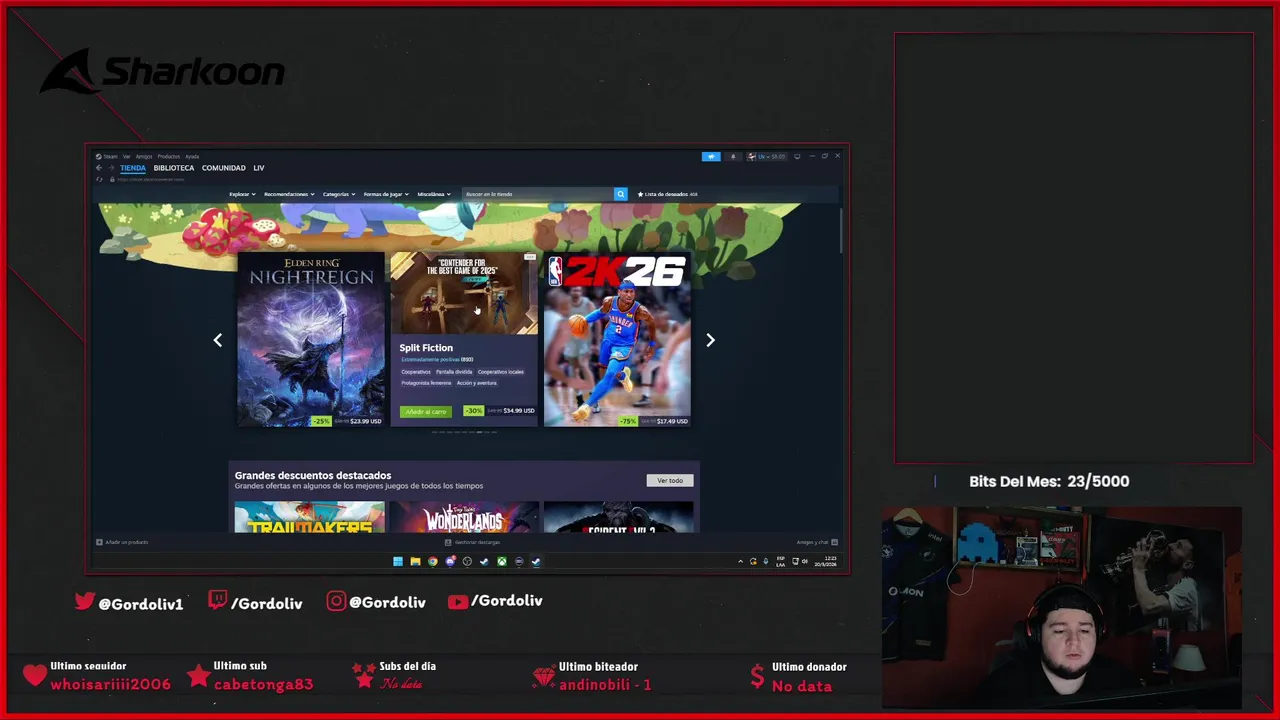
Task: Show hidden system tray icons chevron
Action: [x=740, y=561]
